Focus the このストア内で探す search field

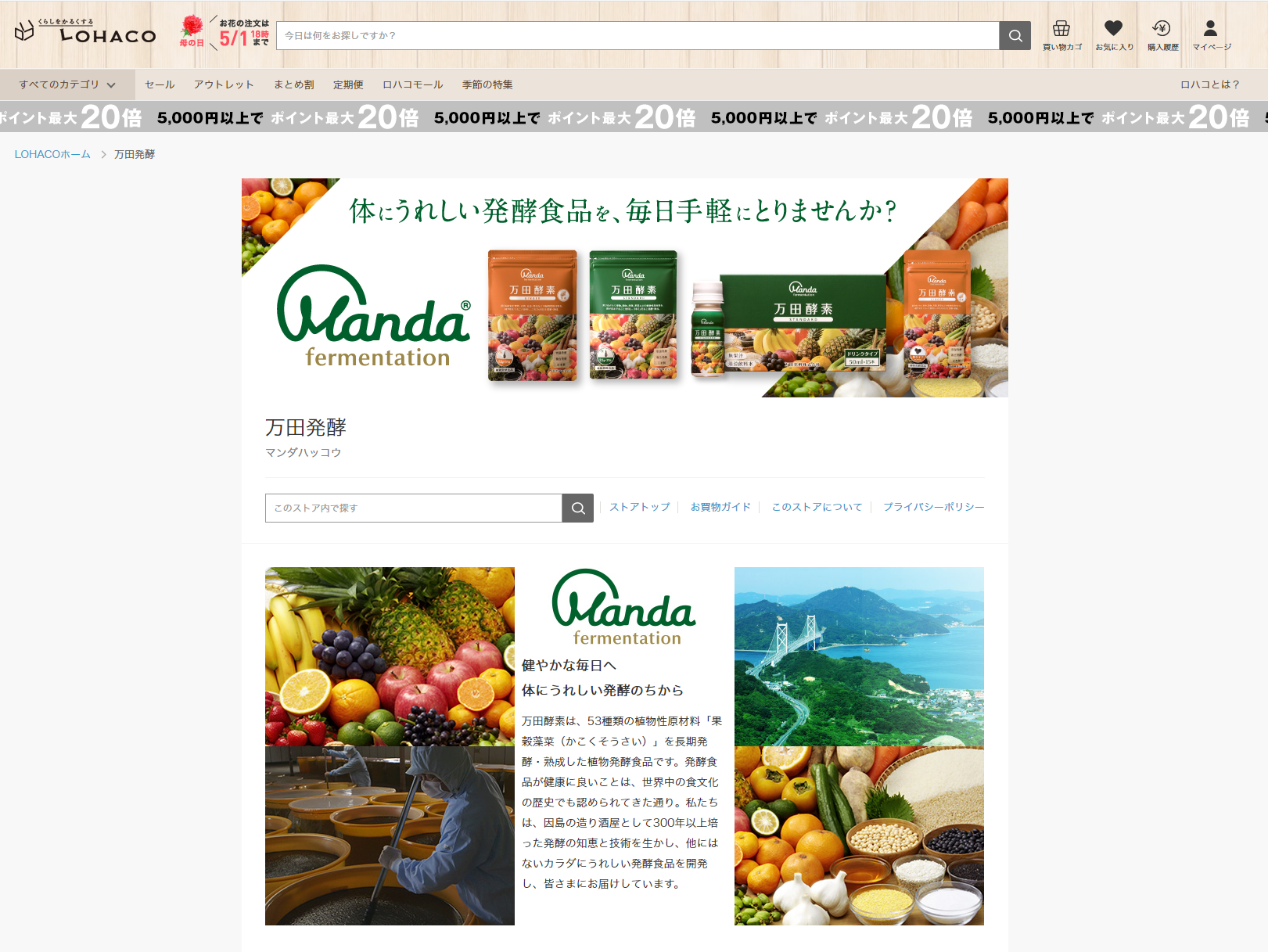[414, 508]
